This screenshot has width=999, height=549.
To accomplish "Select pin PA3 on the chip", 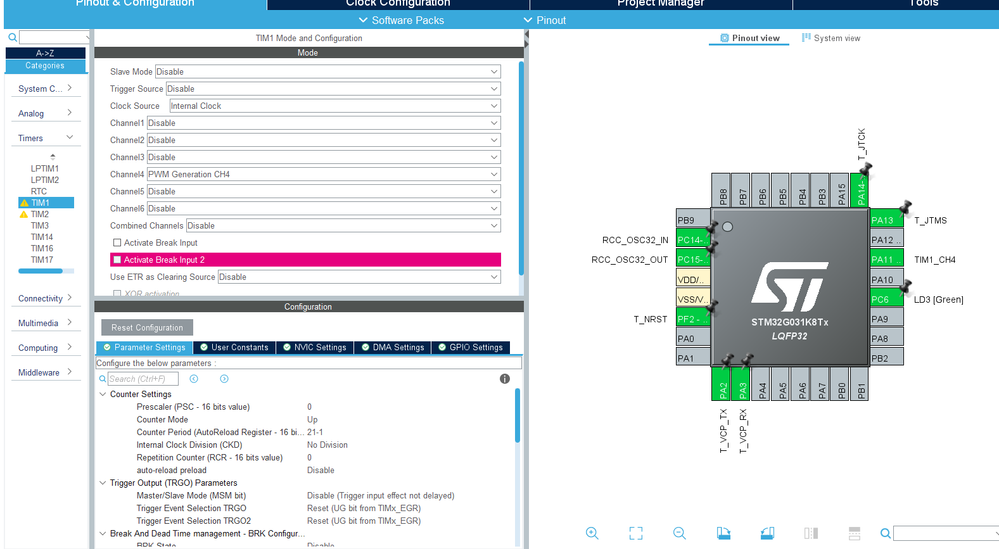I will [740, 384].
